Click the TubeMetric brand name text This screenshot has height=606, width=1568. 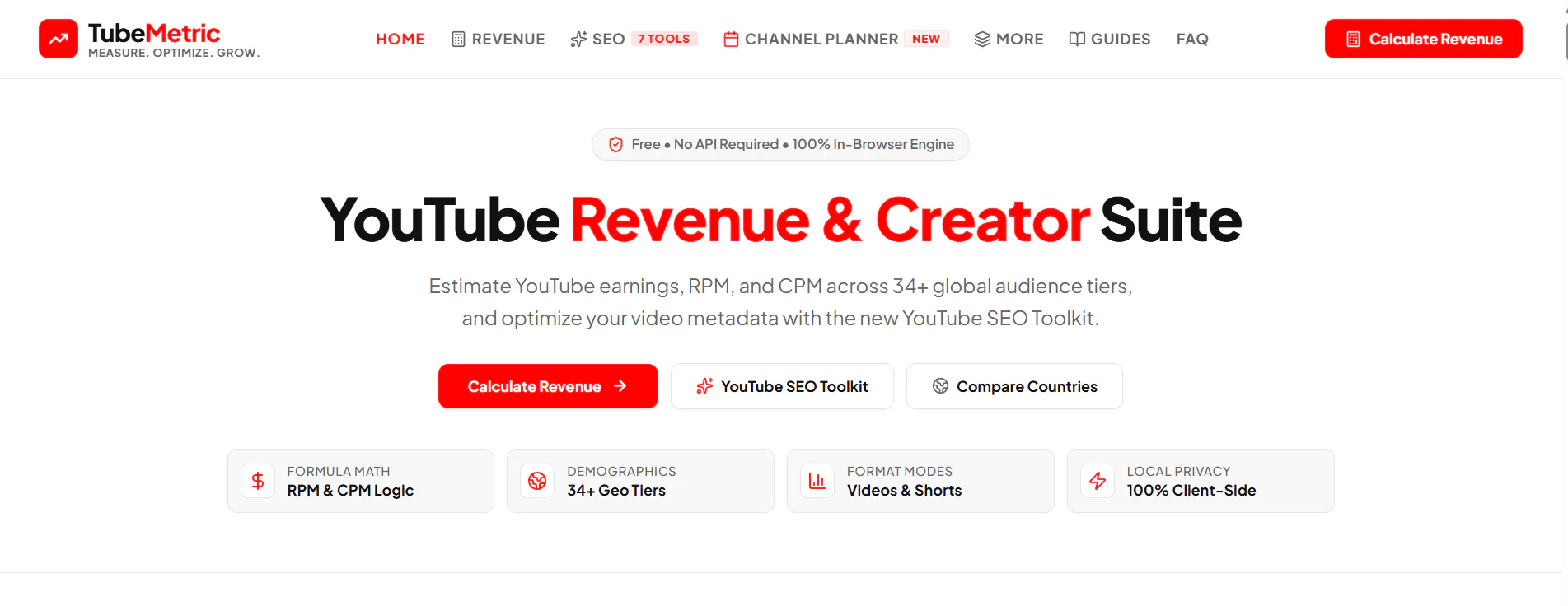(x=154, y=33)
